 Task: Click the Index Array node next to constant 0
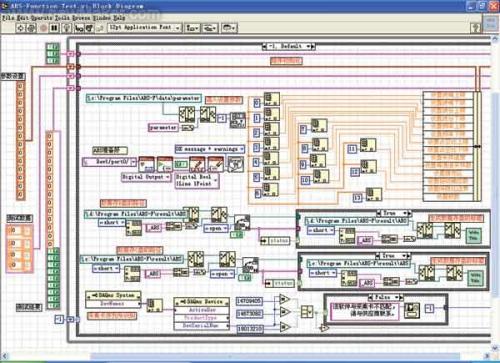pyautogui.click(x=272, y=99)
